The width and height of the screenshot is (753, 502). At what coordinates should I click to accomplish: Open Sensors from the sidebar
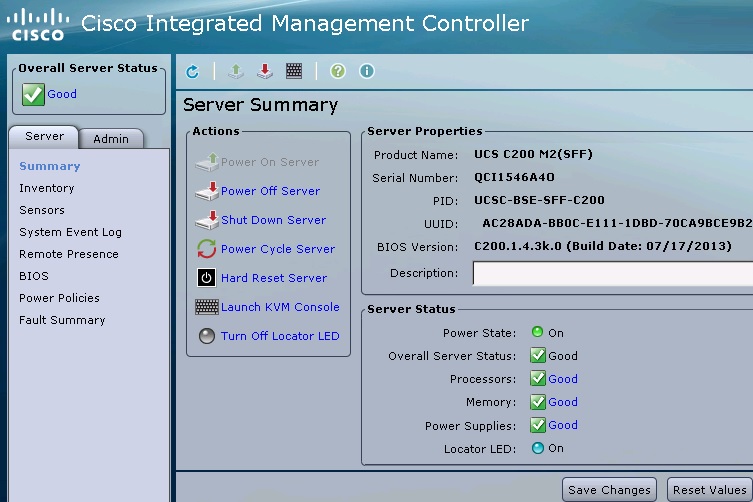point(42,210)
